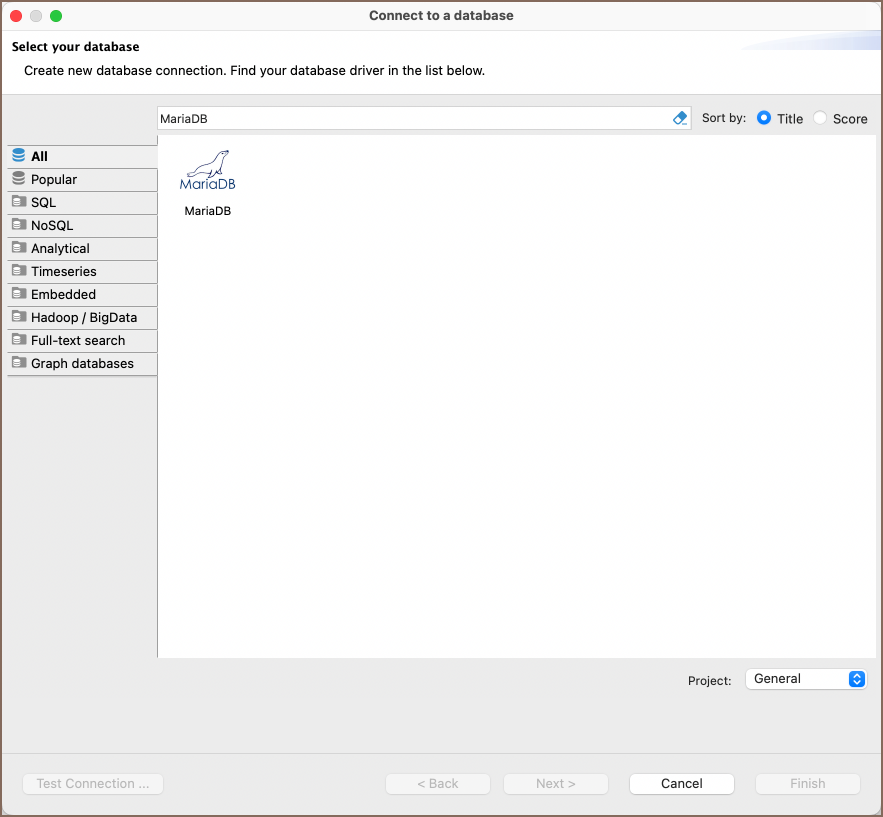The image size is (883, 817).
Task: Click the Popular category database icon
Action: click(x=19, y=179)
